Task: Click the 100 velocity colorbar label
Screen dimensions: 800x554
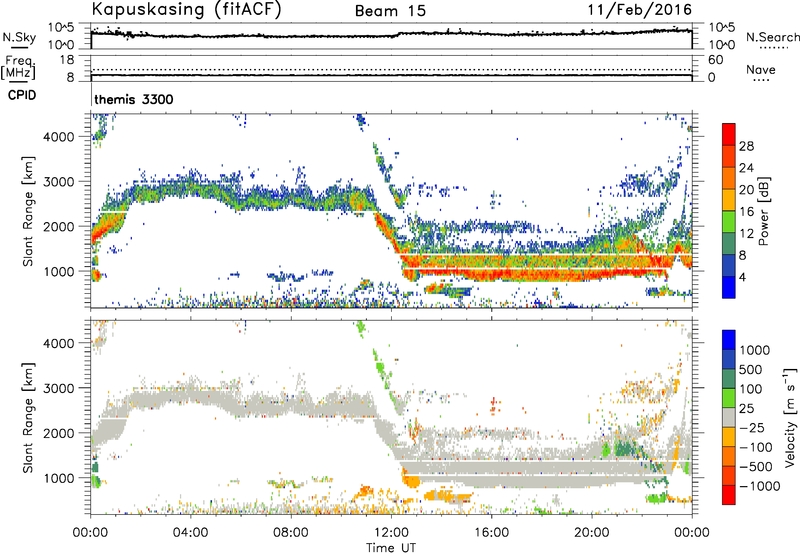Action: pos(751,389)
